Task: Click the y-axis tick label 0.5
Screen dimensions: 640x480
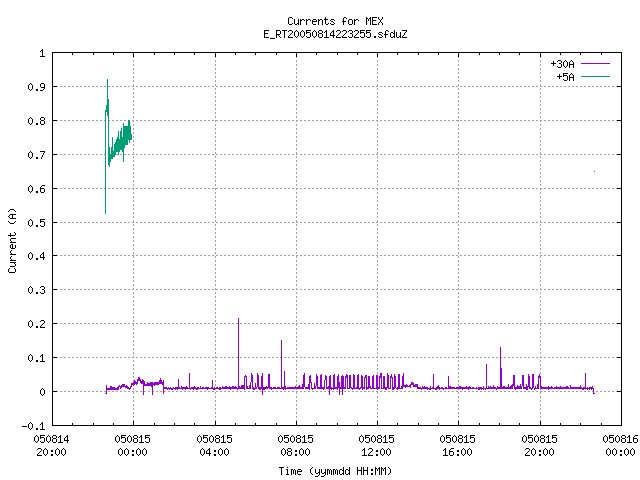Action: [x=36, y=222]
